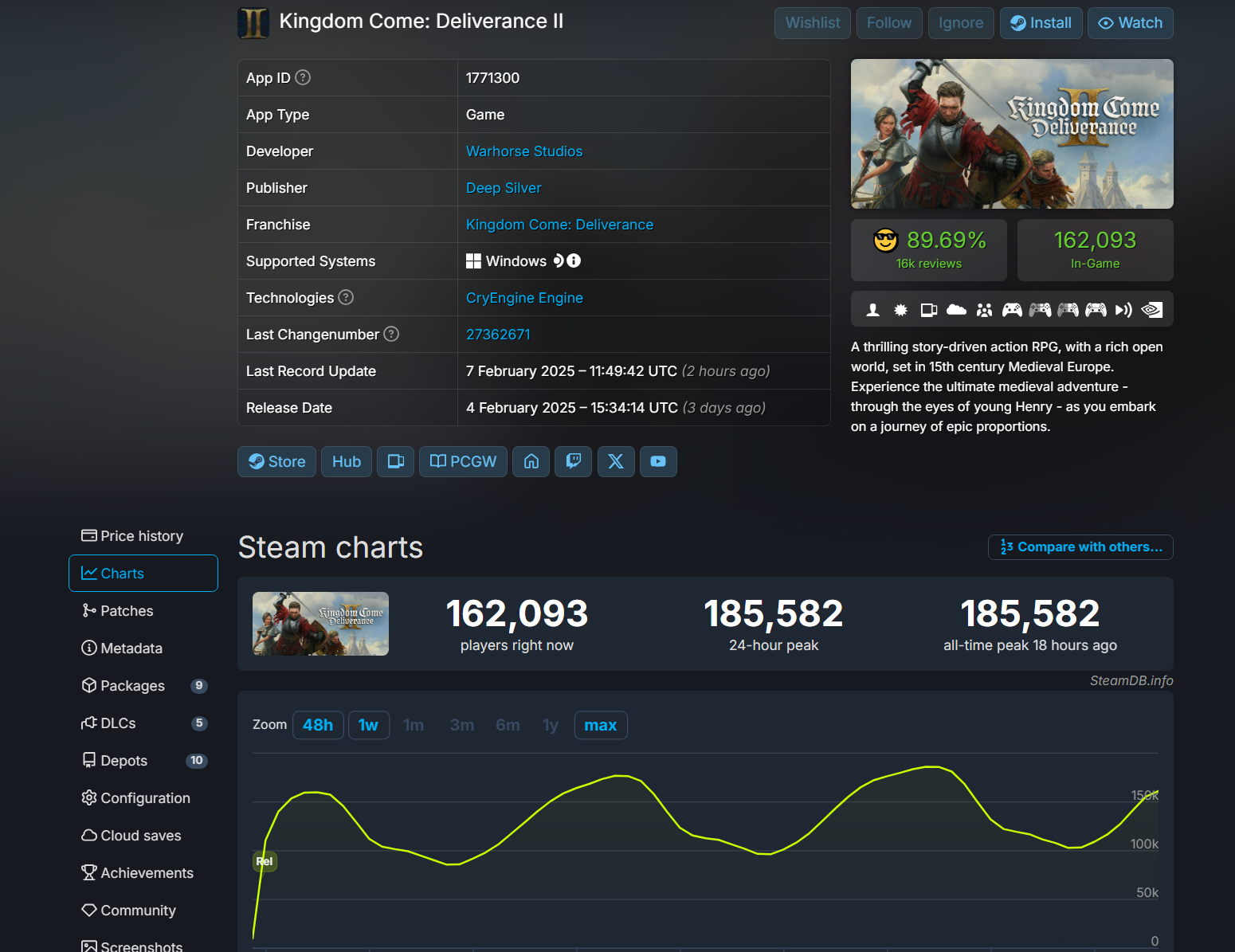Click the App ID help question mark
This screenshot has width=1235, height=952.
(x=303, y=77)
